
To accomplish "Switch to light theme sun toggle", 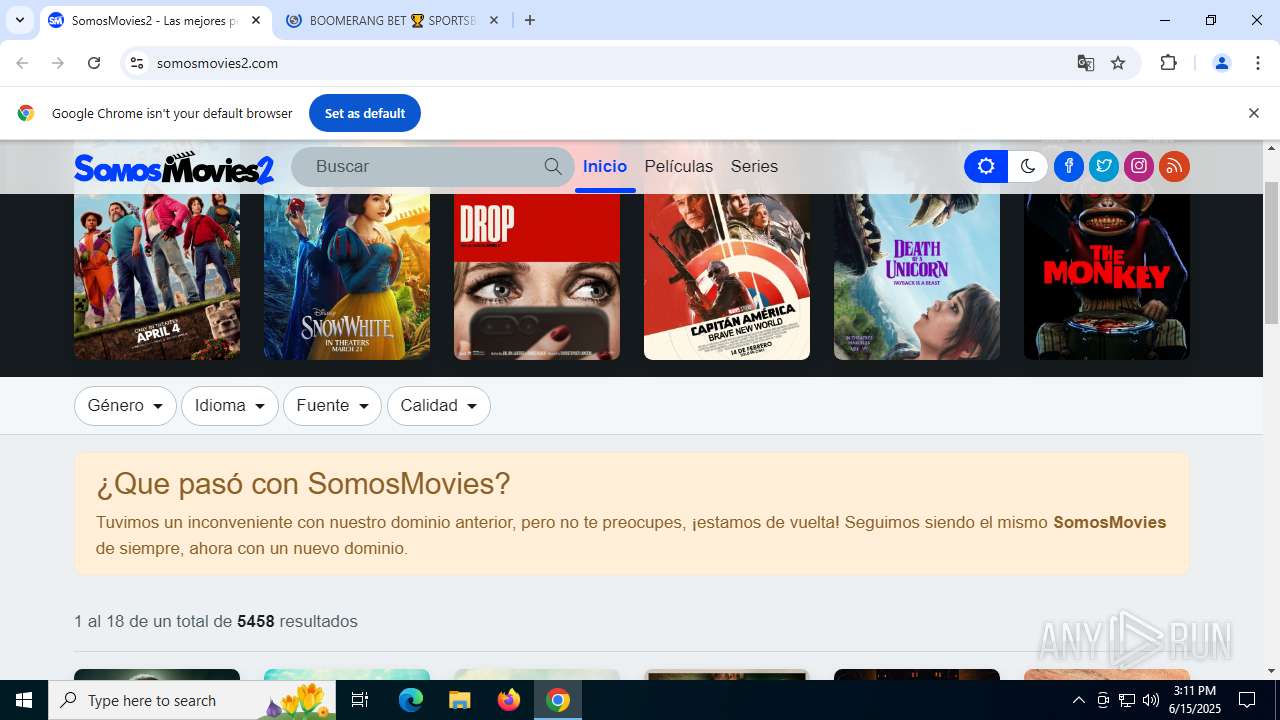I will click(x=986, y=166).
